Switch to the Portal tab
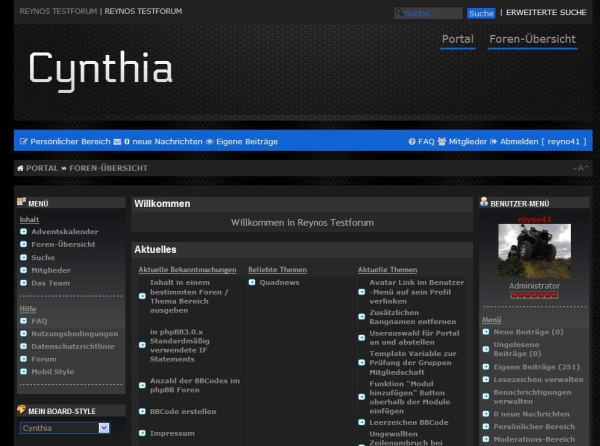This screenshot has height=446, width=600. [457, 39]
